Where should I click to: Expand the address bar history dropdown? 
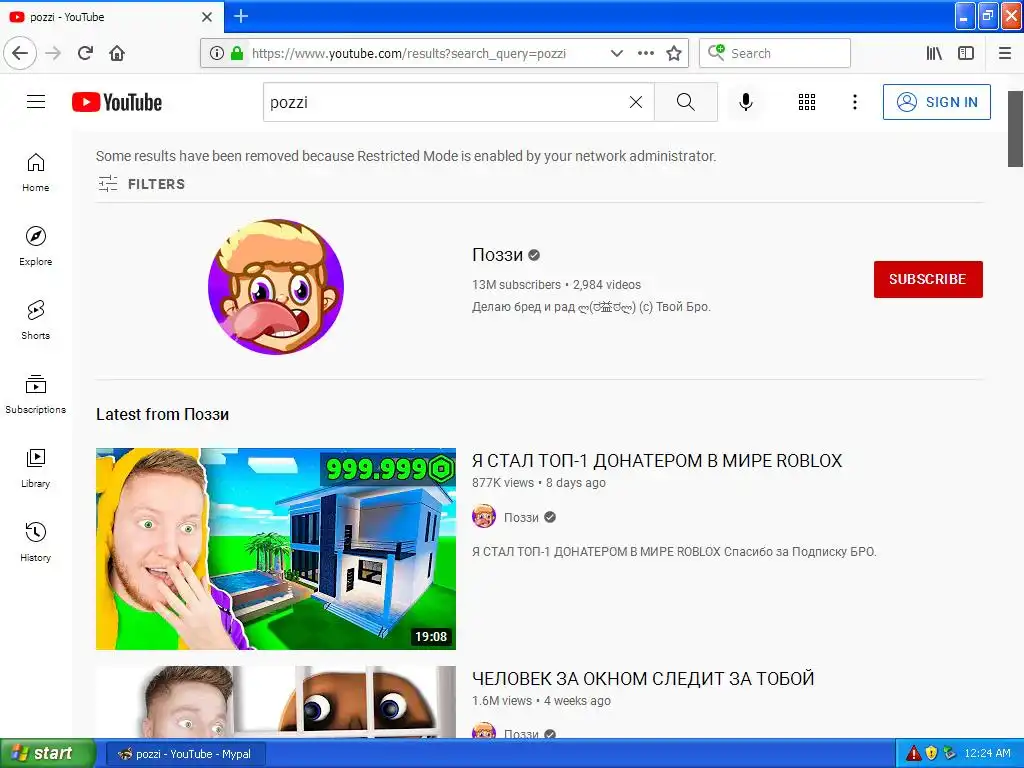tap(616, 53)
